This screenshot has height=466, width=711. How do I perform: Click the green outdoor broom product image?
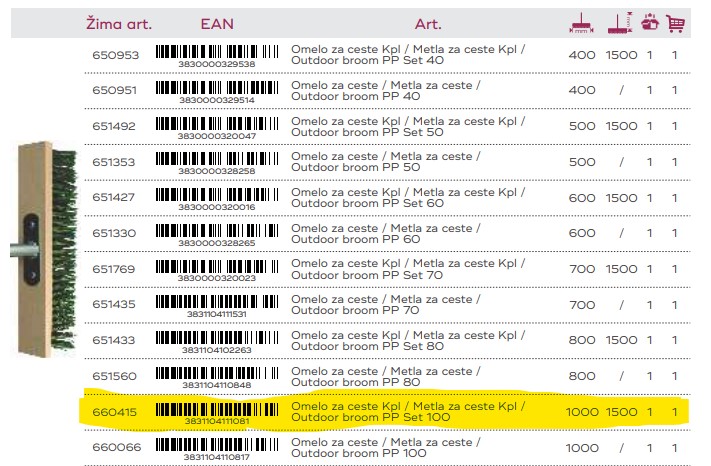pos(44,249)
